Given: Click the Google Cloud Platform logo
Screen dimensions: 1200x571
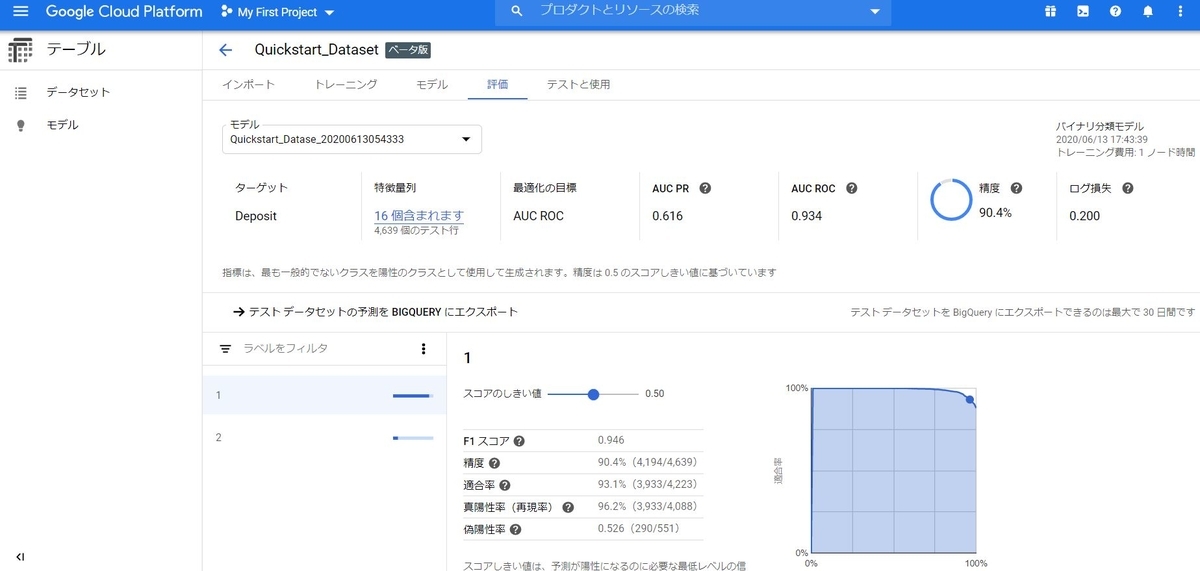Looking at the screenshot, I should (124, 12).
